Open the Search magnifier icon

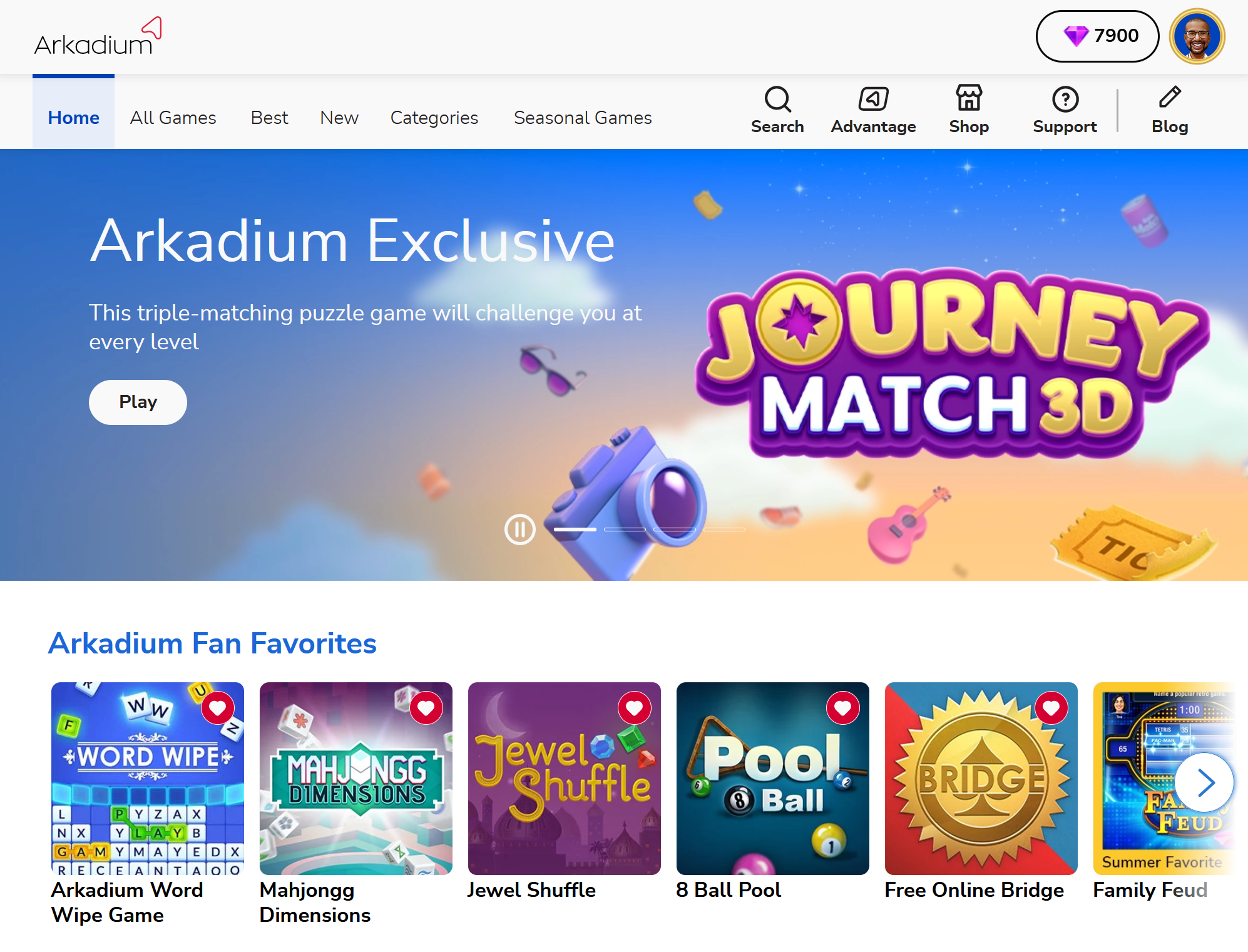[777, 99]
